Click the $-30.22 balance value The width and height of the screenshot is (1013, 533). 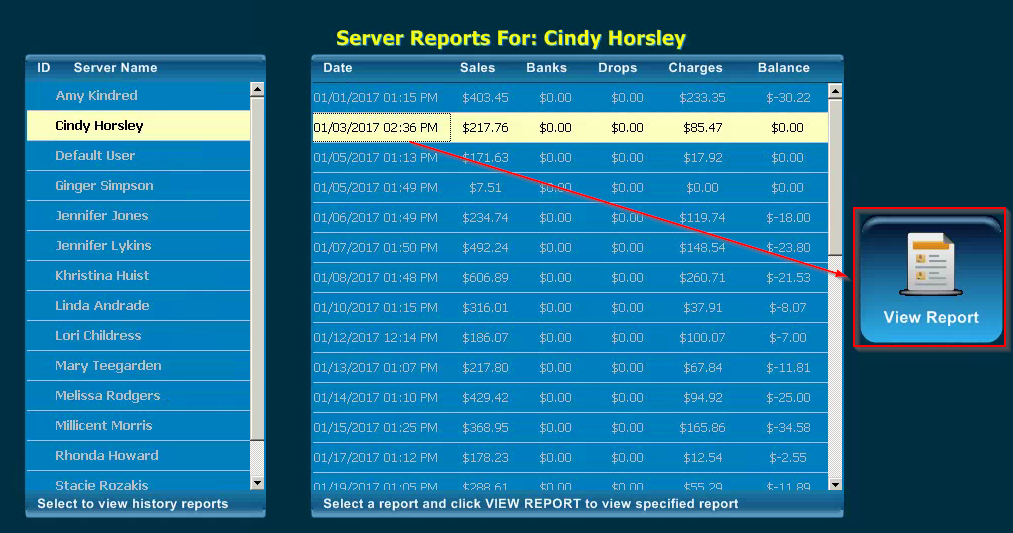coord(788,98)
